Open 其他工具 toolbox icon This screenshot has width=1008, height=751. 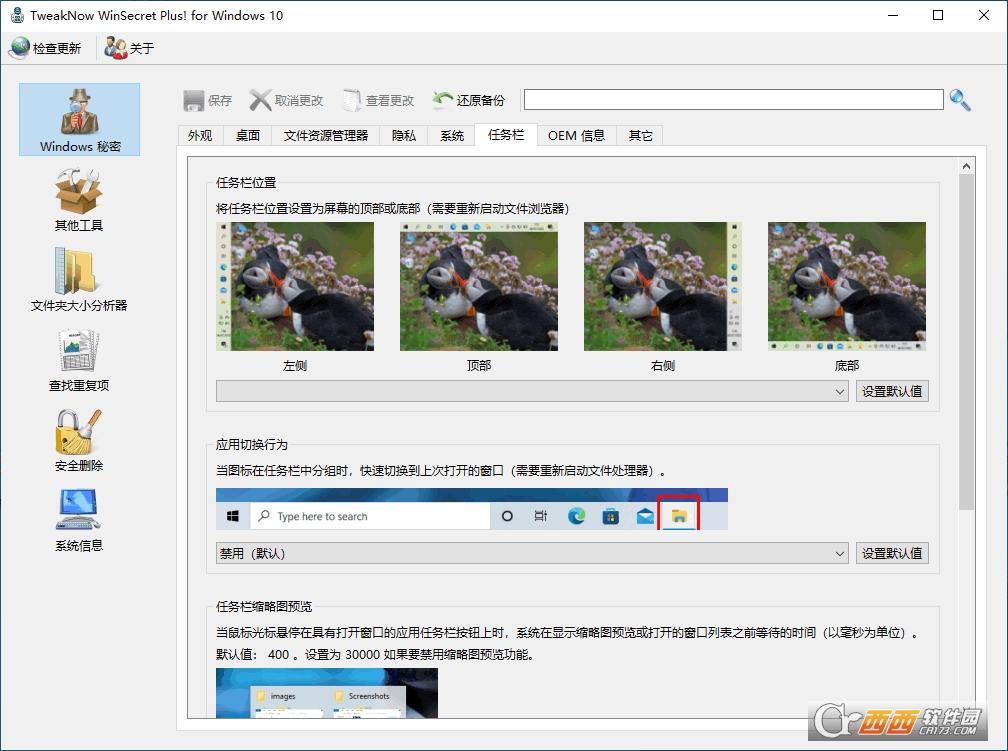point(78,191)
